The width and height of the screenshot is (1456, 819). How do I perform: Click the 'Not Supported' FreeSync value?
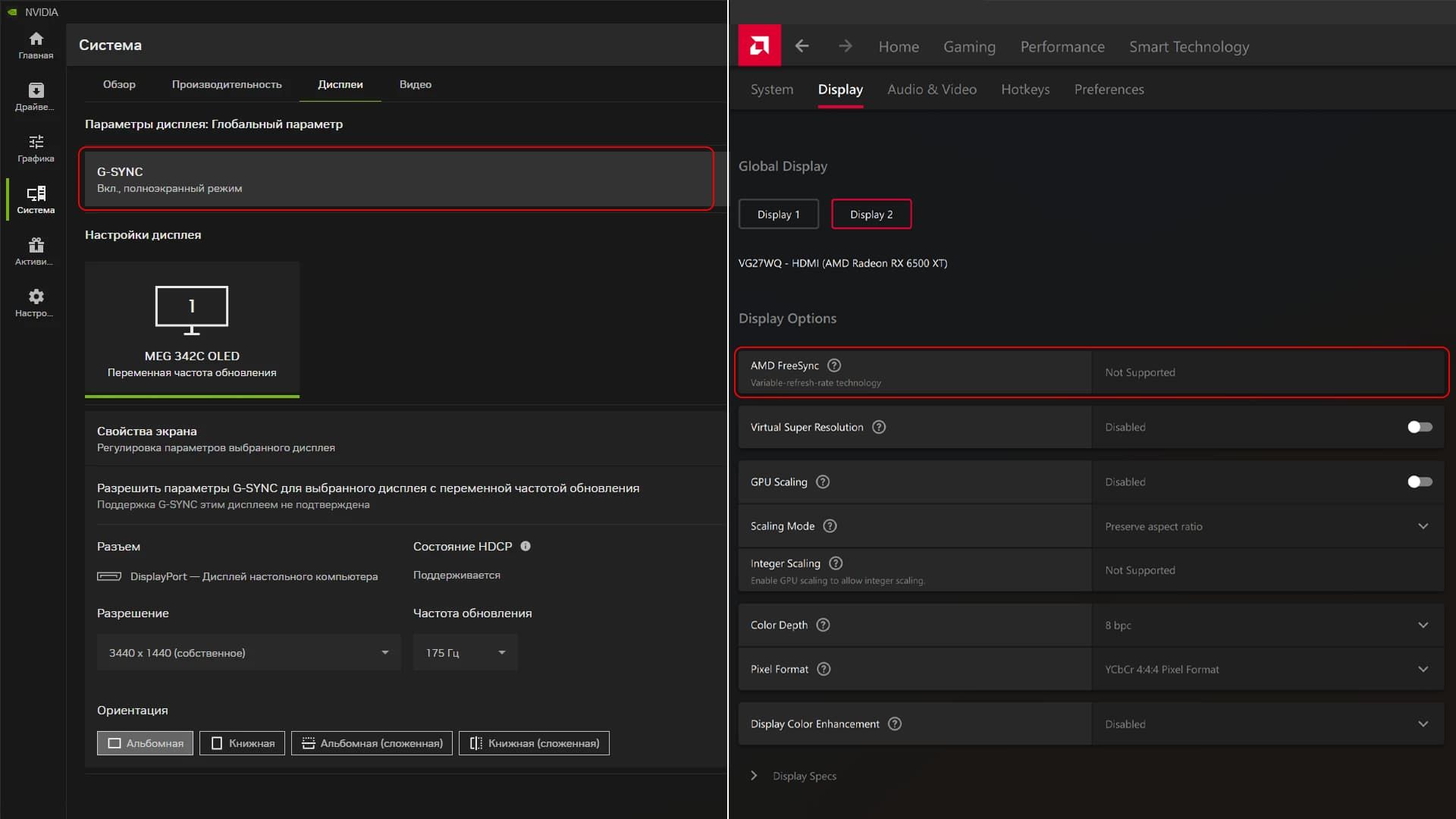[1140, 372]
